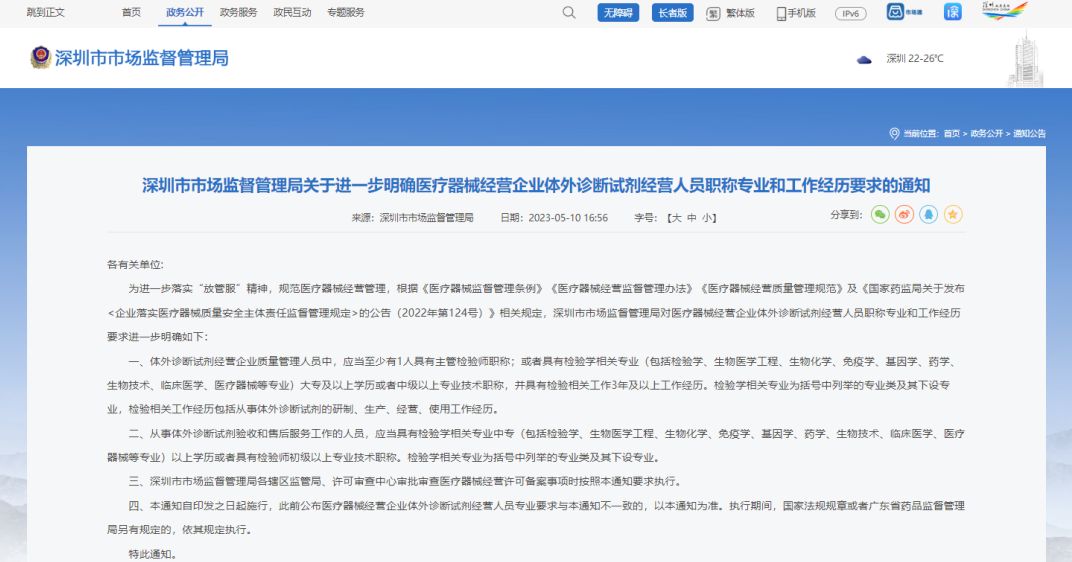The height and width of the screenshot is (562, 1072).
Task: Switch to 繁体版 traditional Chinese
Action: tap(730, 13)
